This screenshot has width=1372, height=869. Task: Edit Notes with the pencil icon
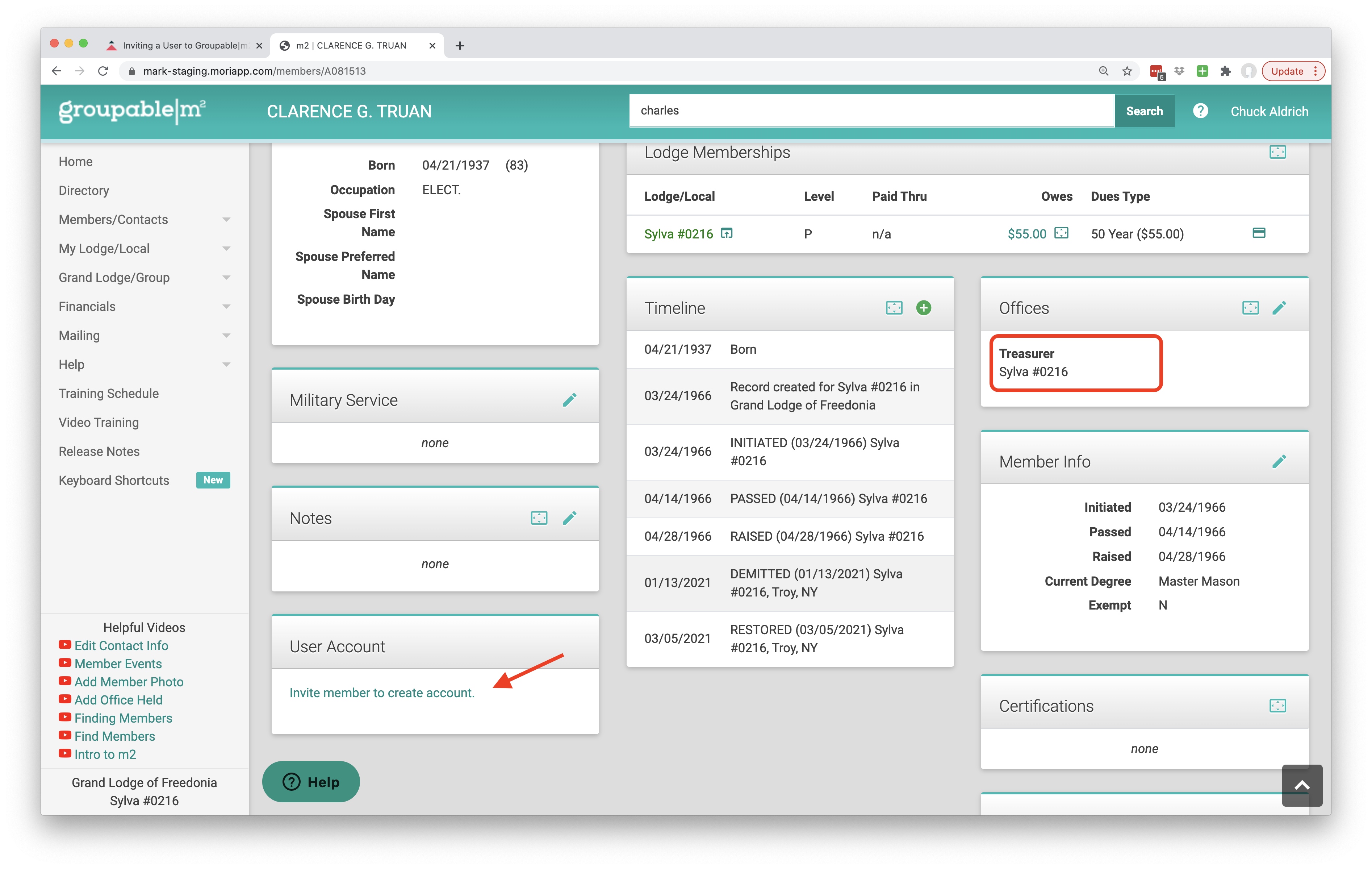point(569,518)
